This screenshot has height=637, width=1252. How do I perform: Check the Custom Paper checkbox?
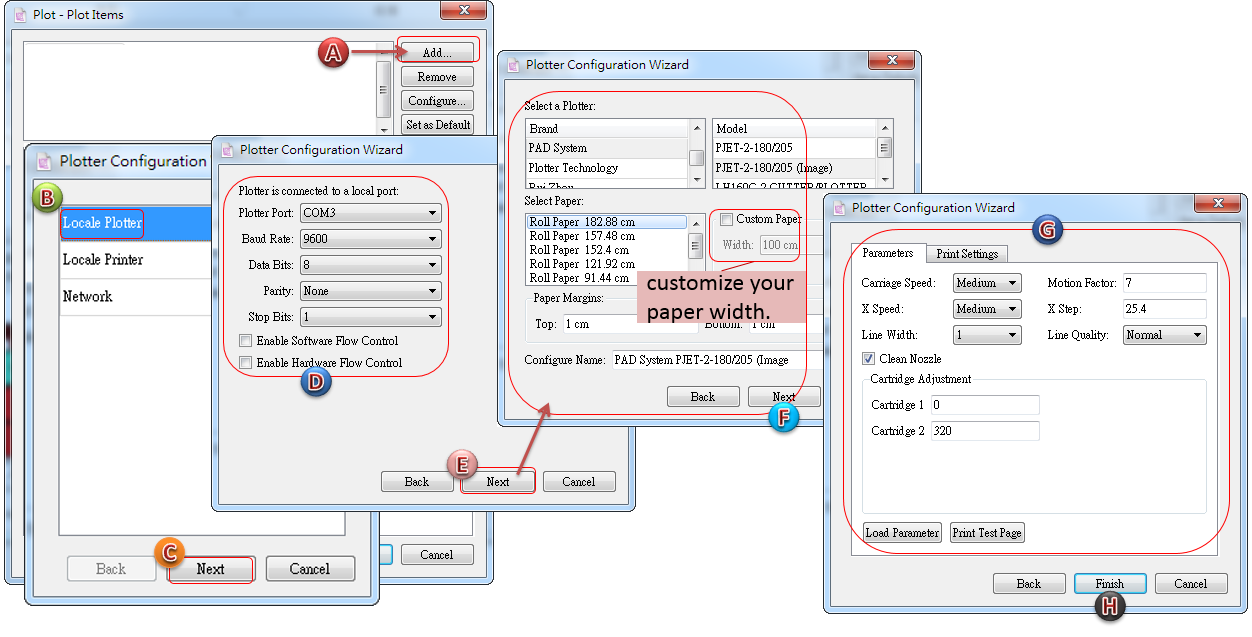726,219
